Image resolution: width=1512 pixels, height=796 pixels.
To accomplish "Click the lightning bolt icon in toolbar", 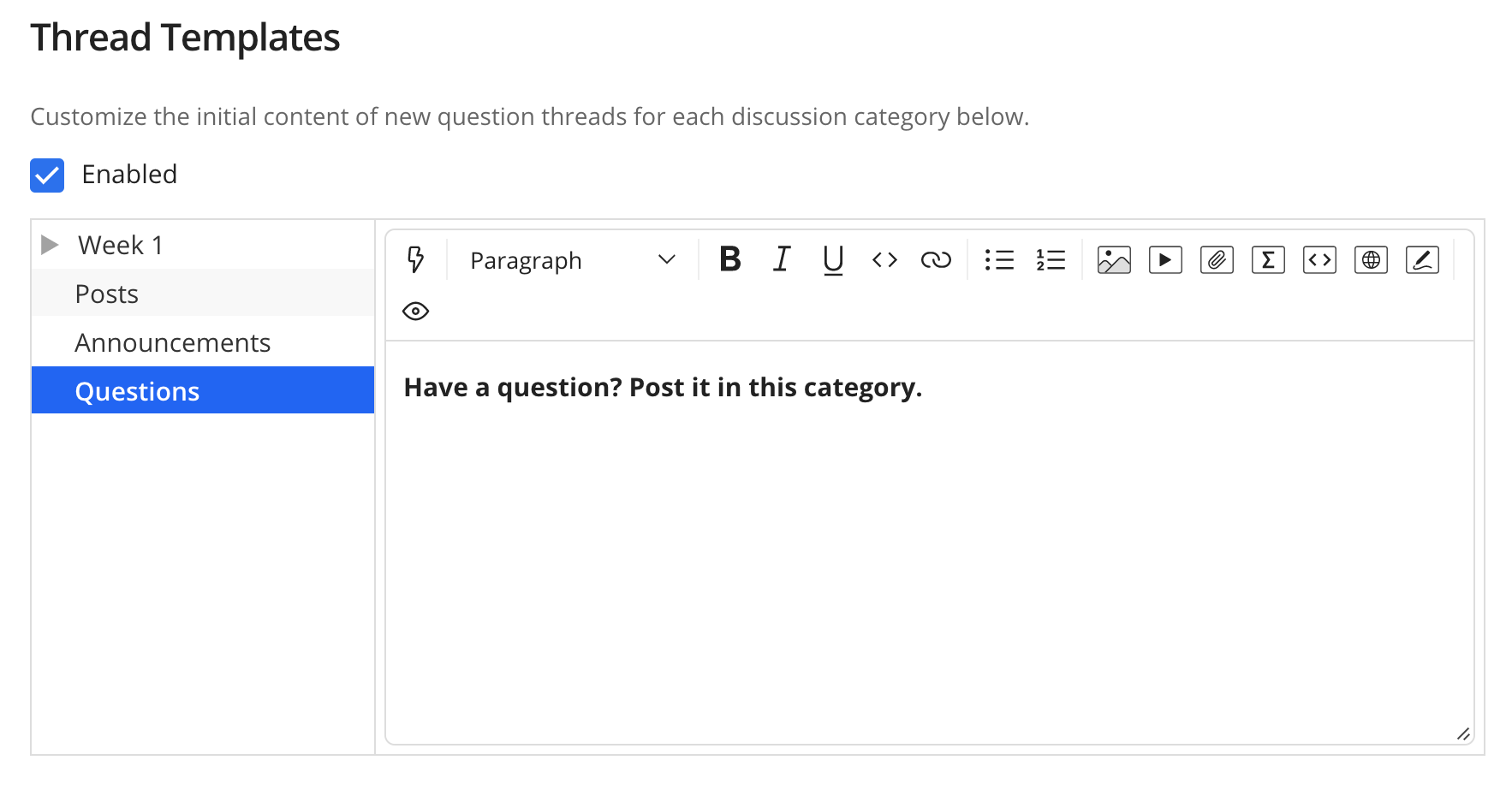I will click(x=416, y=259).
